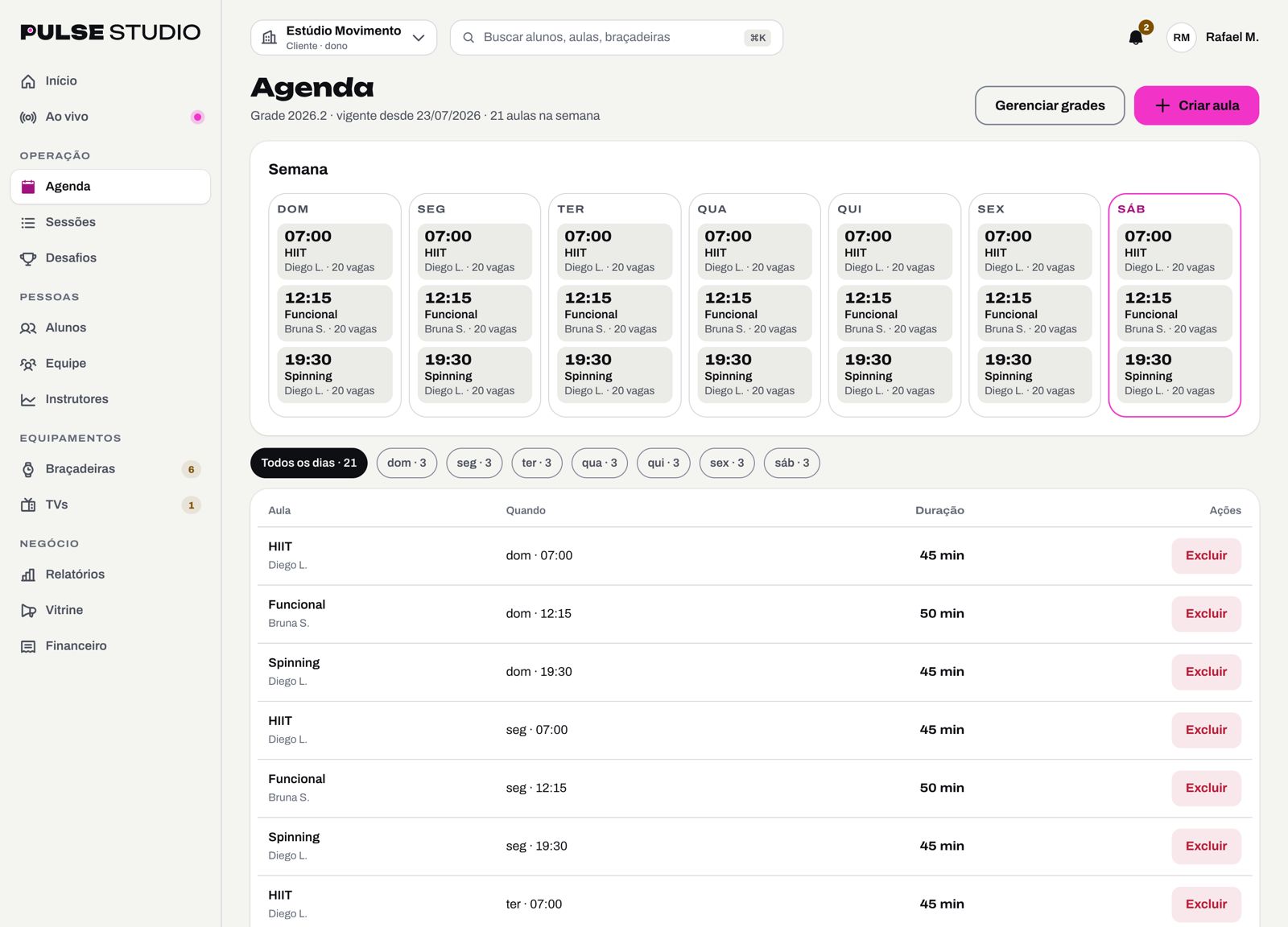Open Sessões list icon
Screen dimensions: 1288x927
click(28, 223)
